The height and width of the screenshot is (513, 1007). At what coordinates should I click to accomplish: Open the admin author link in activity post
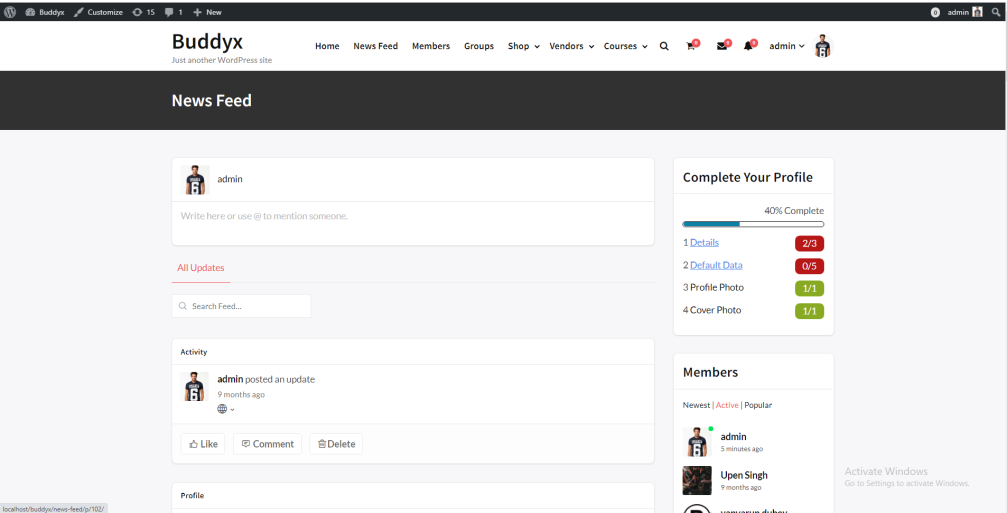tap(230, 379)
